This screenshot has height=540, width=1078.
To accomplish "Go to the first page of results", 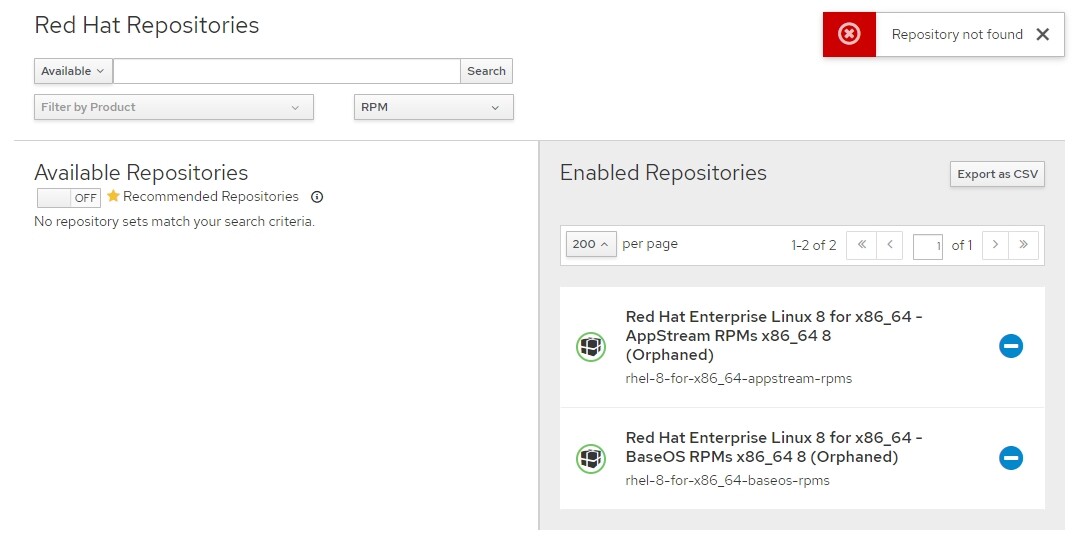I will pos(861,244).
